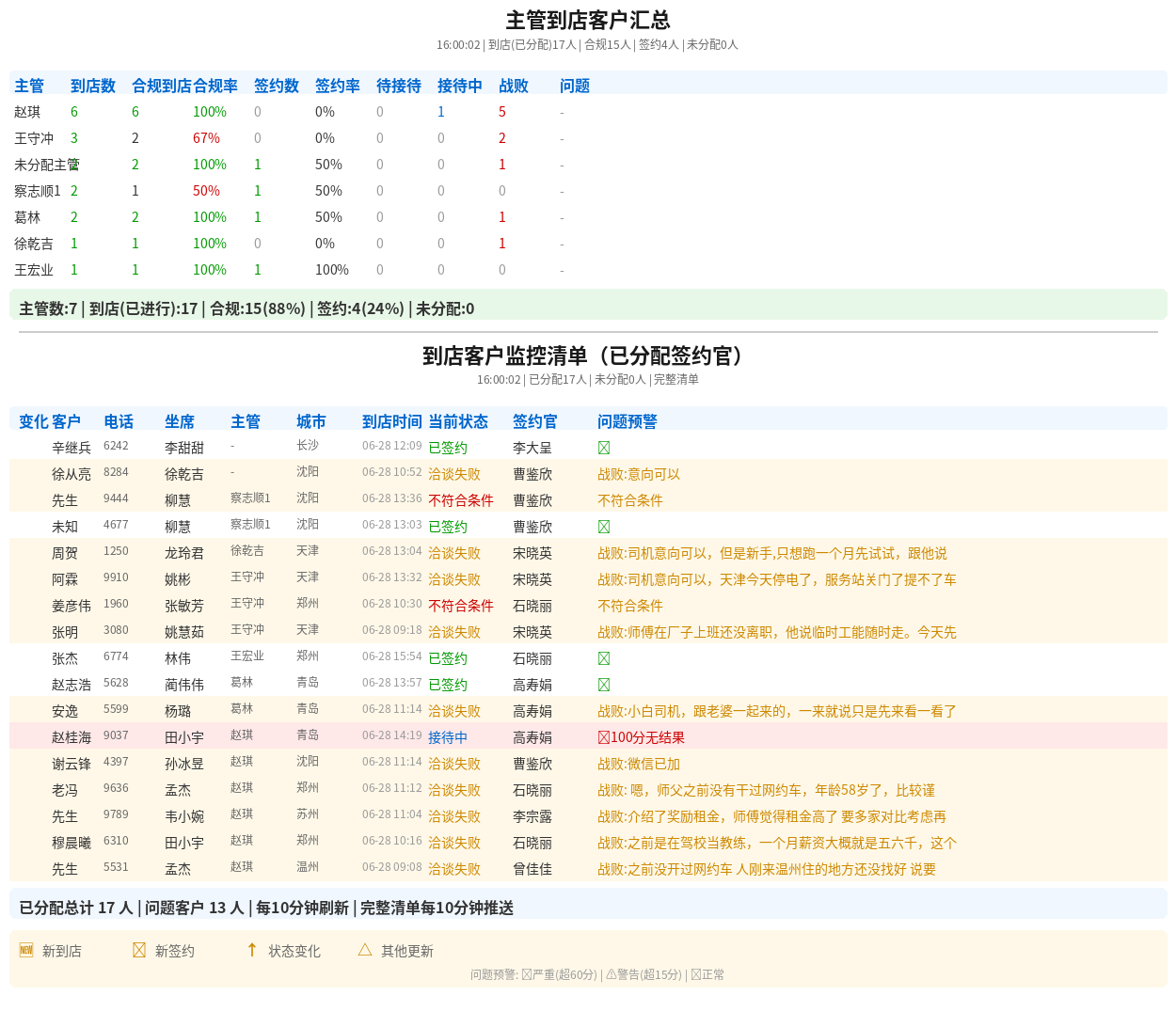Click the 战败 column header
Screen dimensions: 1176x1027
514,86
